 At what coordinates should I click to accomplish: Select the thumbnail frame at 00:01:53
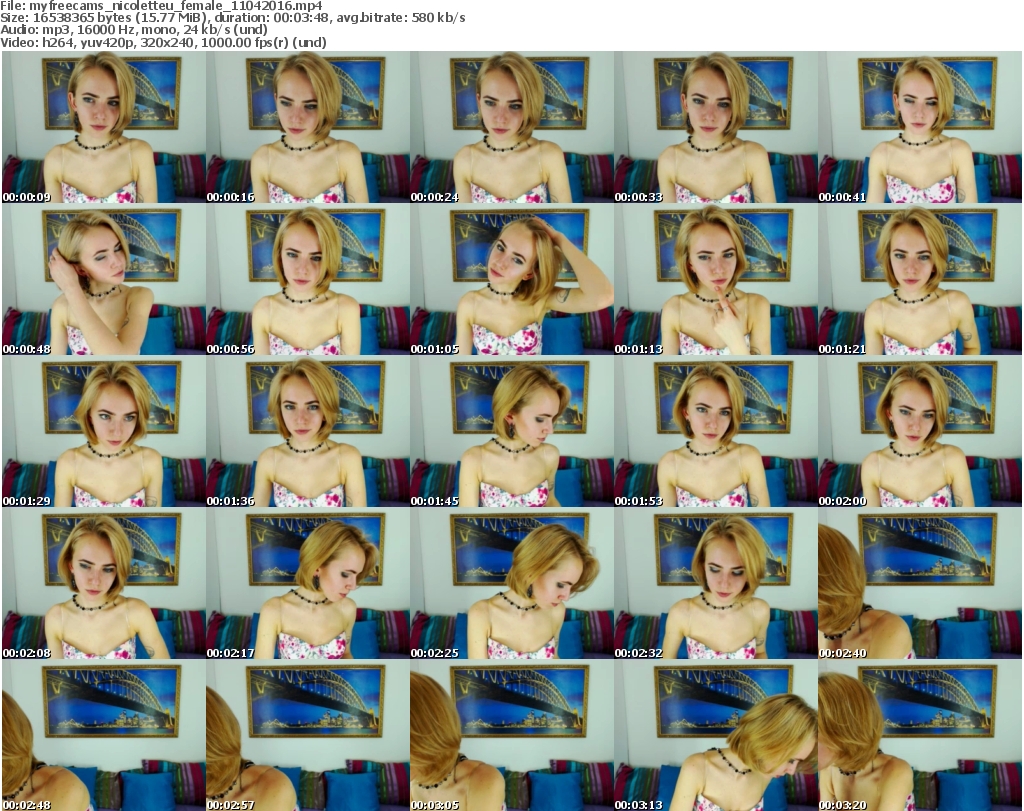716,431
